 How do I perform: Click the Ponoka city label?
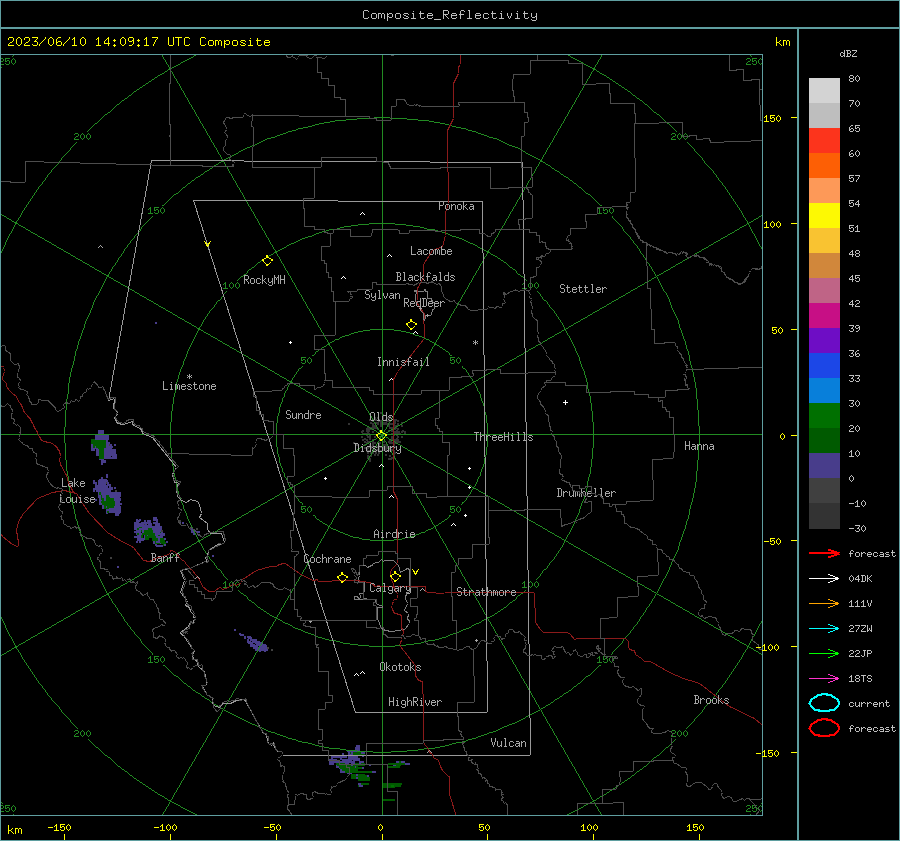coord(456,206)
